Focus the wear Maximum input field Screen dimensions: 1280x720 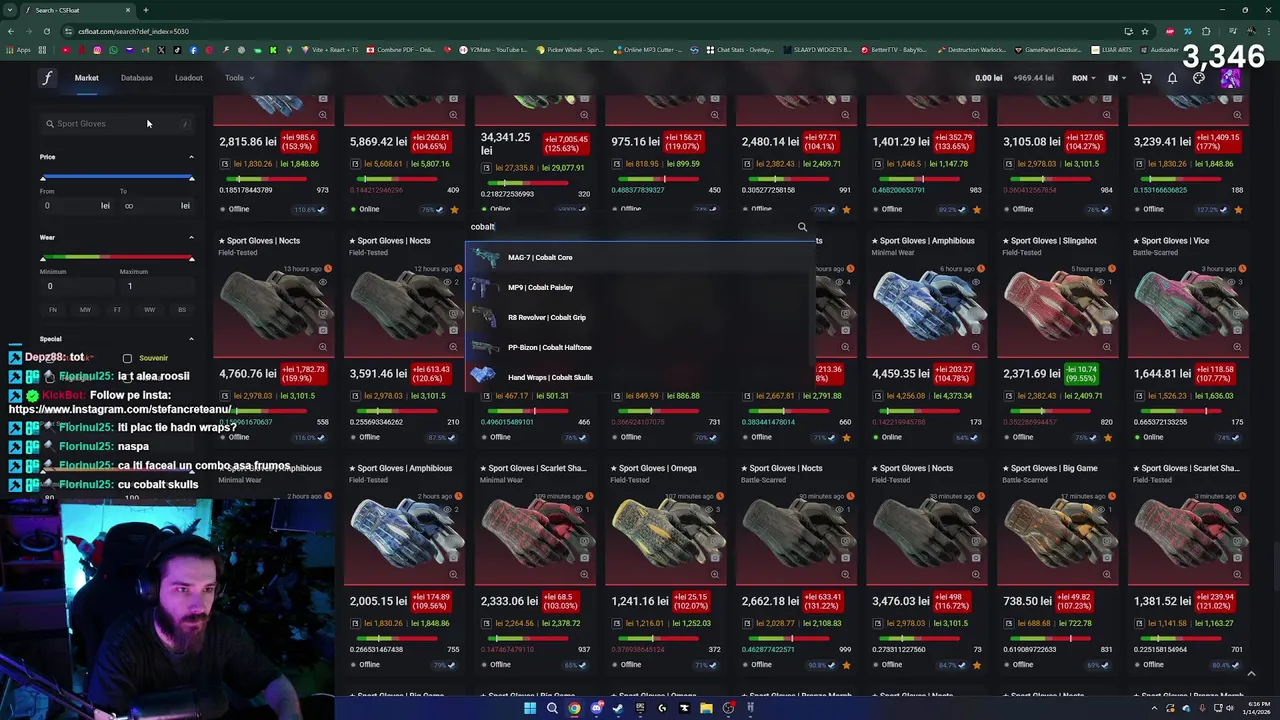[155, 286]
